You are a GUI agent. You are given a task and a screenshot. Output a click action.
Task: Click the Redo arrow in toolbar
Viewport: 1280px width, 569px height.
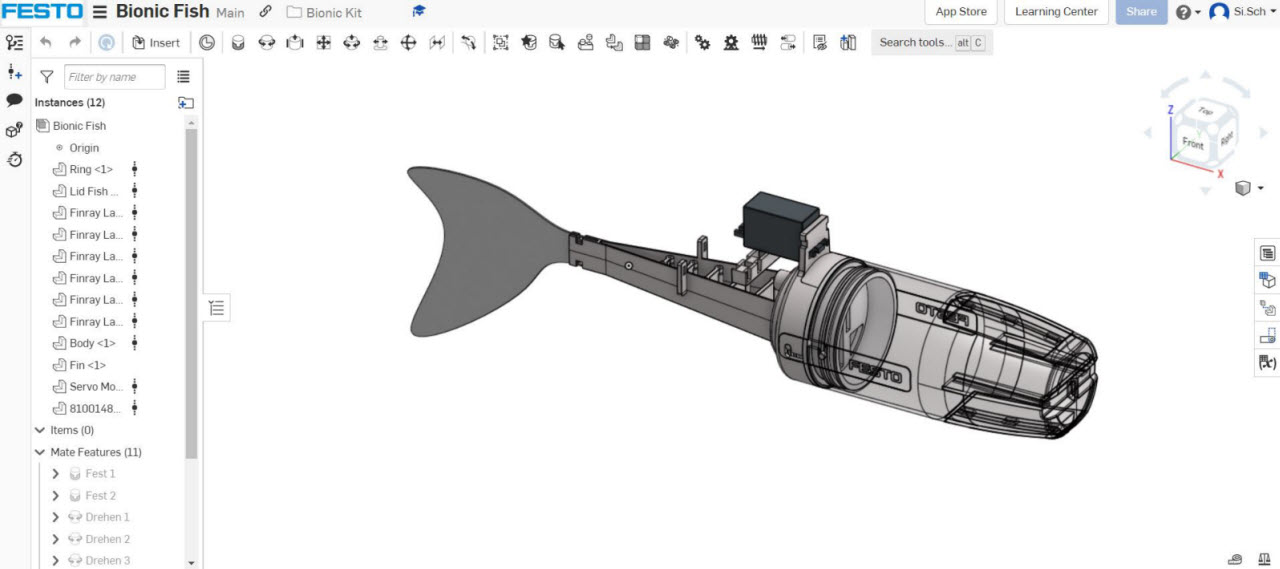(75, 43)
